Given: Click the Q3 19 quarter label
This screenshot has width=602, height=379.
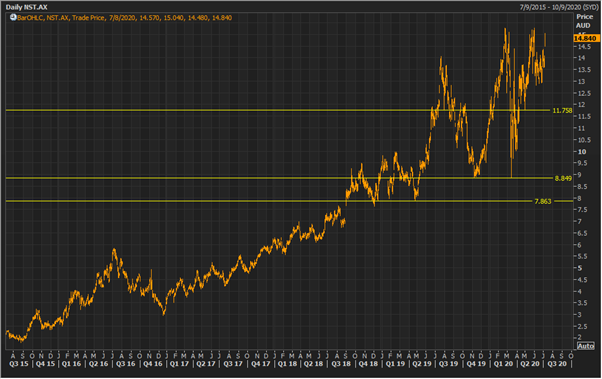Looking at the screenshot, I should [x=448, y=364].
